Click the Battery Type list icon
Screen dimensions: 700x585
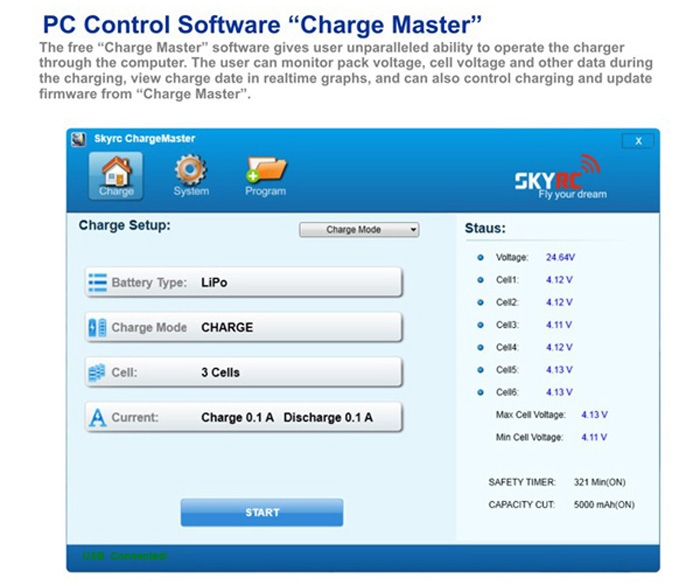pyautogui.click(x=97, y=282)
